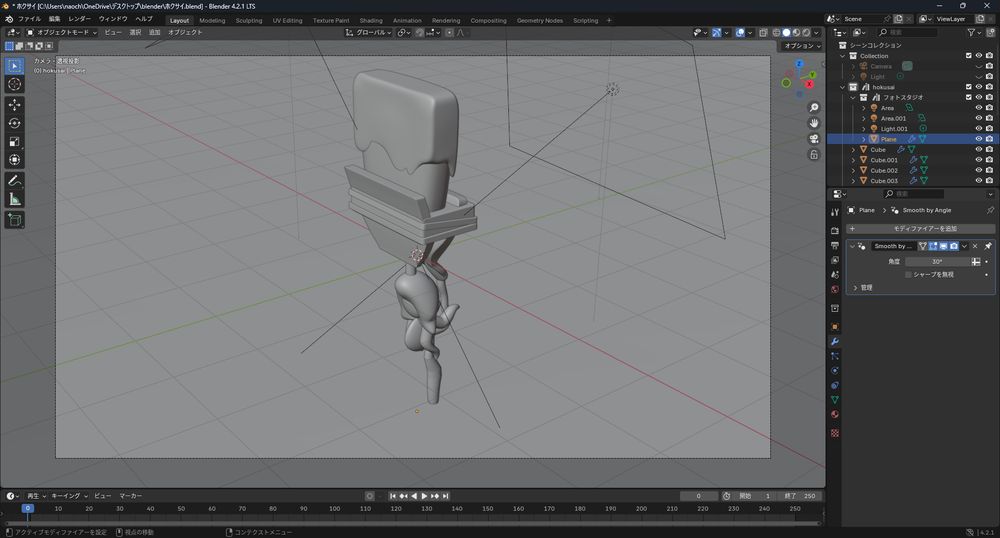
Task: Click the magnifier zoom icon in viewport
Action: pos(814,107)
